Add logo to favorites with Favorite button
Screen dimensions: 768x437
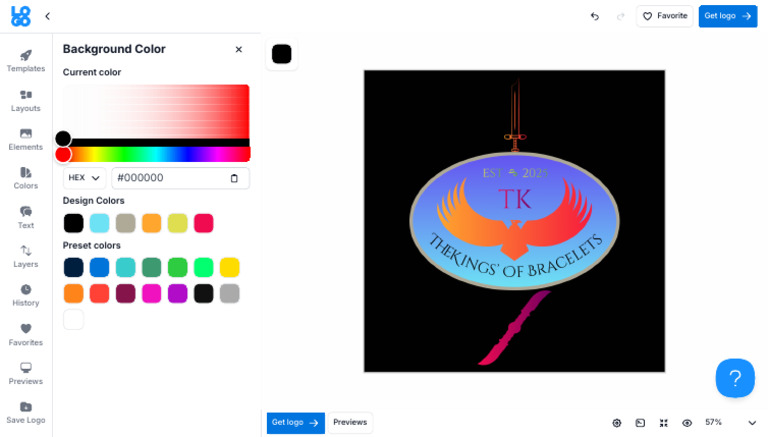665,16
